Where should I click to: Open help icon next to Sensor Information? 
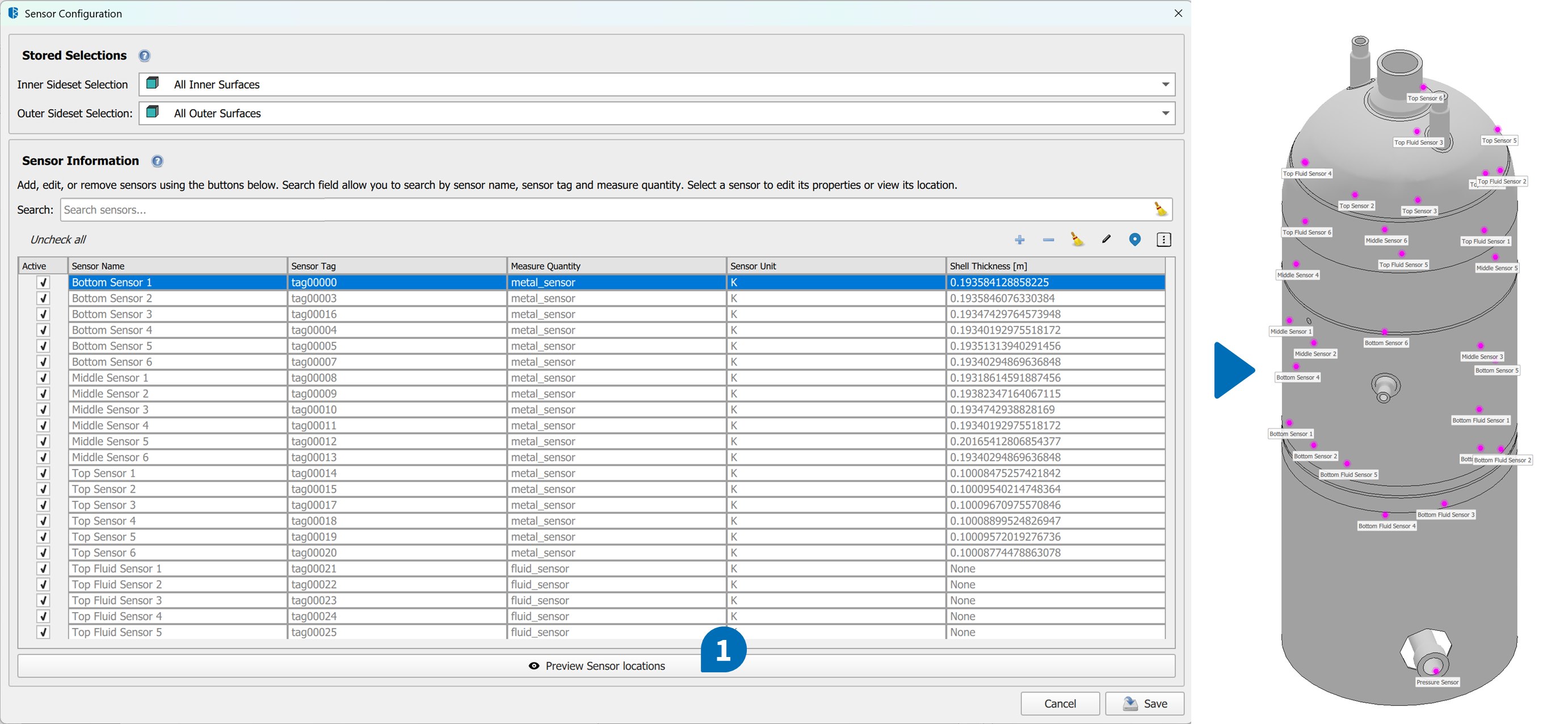coord(158,161)
